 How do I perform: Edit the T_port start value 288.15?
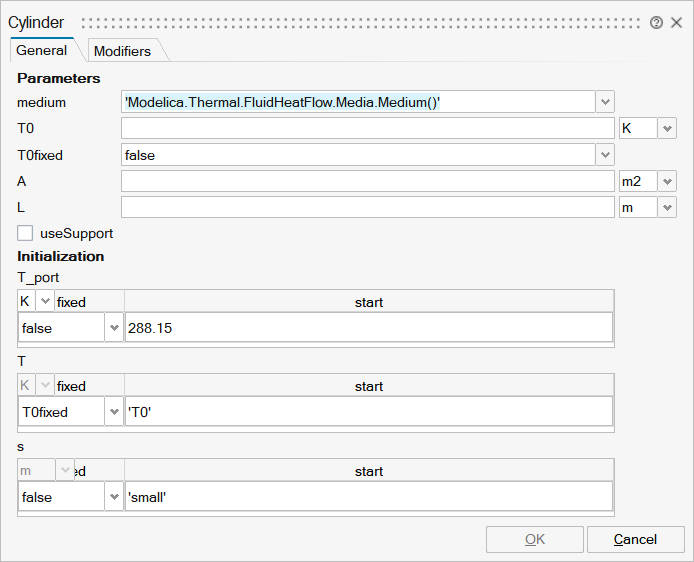[367, 328]
